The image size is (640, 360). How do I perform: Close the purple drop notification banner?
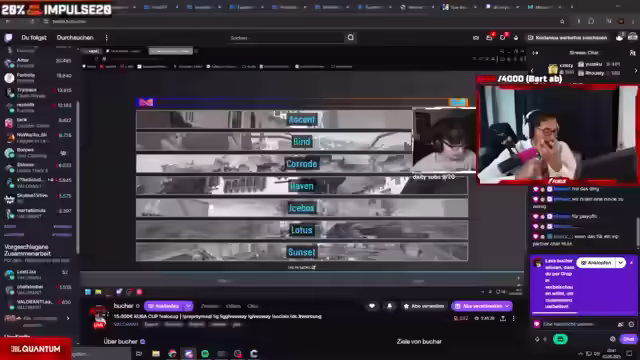[x=631, y=262]
